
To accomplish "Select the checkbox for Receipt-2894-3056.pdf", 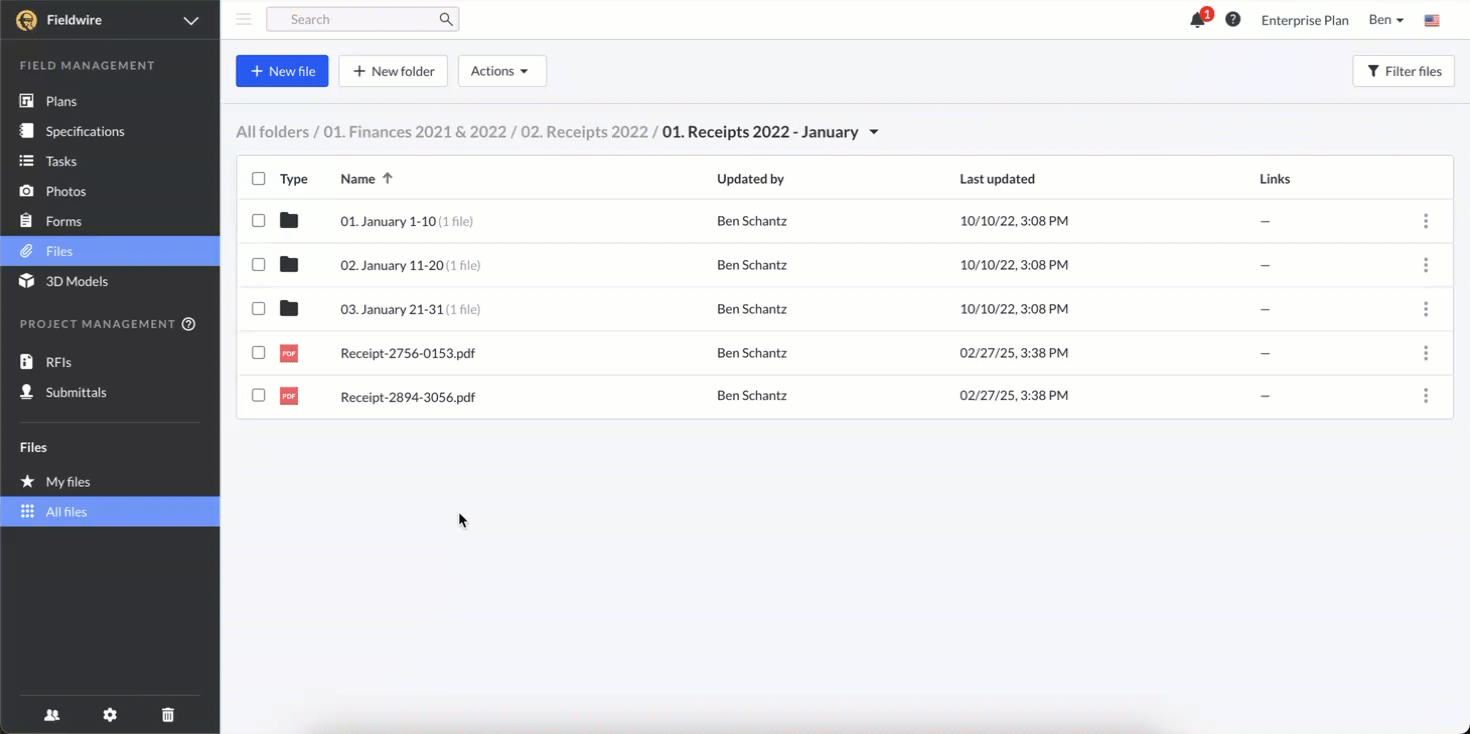I will tap(259, 396).
